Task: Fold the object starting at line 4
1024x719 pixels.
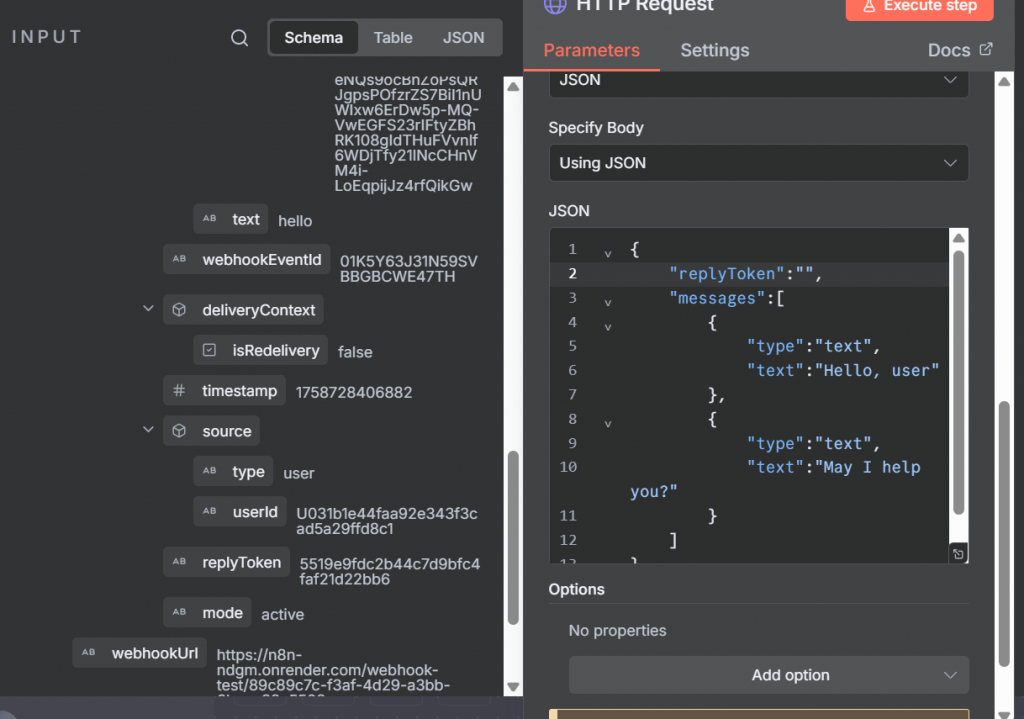Action: click(x=608, y=327)
